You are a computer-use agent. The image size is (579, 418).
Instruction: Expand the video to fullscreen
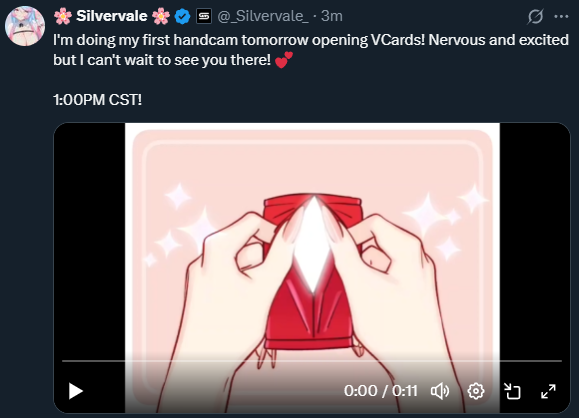pyautogui.click(x=548, y=391)
